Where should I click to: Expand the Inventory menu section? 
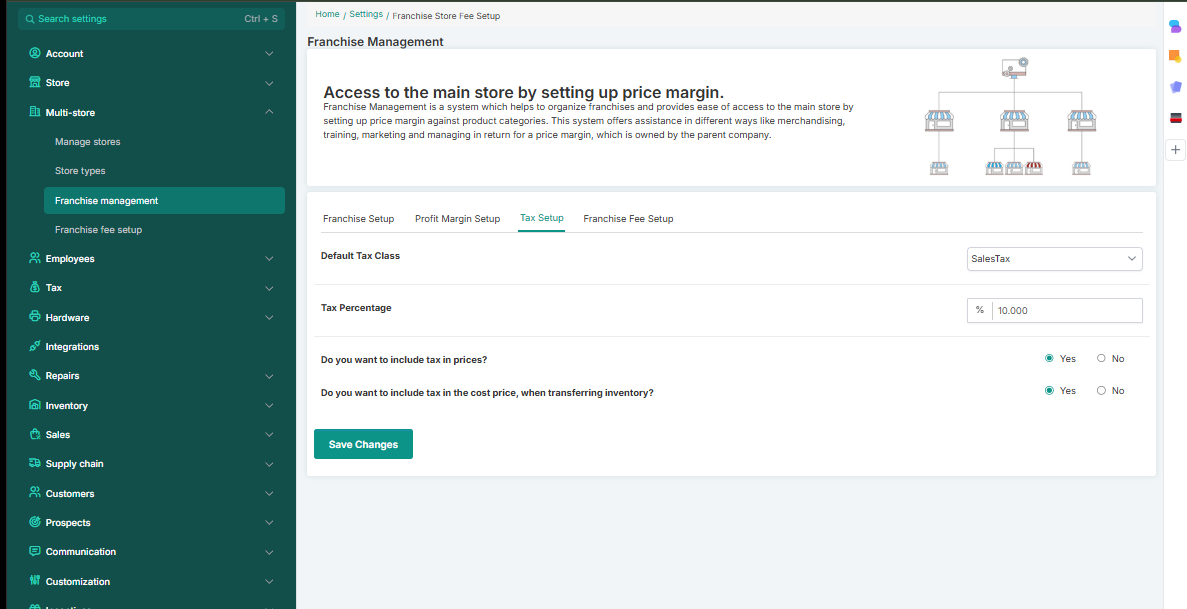pos(269,406)
